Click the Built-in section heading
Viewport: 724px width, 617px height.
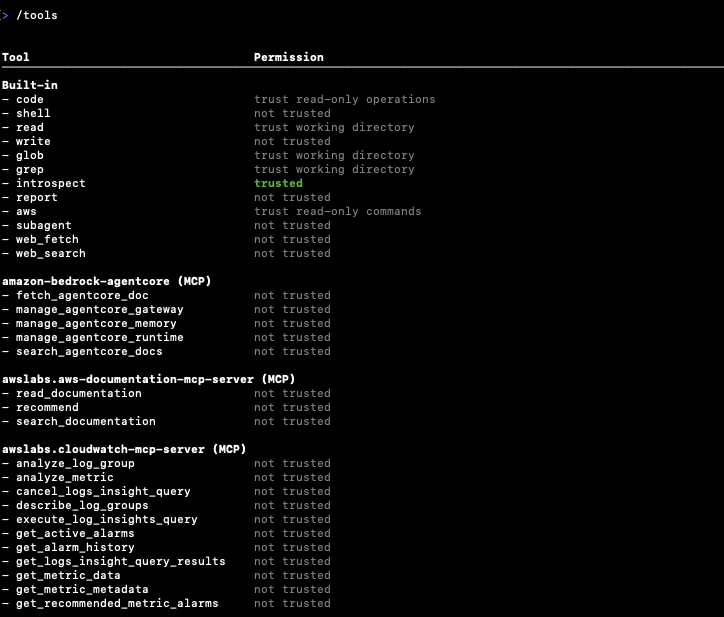click(x=30, y=85)
